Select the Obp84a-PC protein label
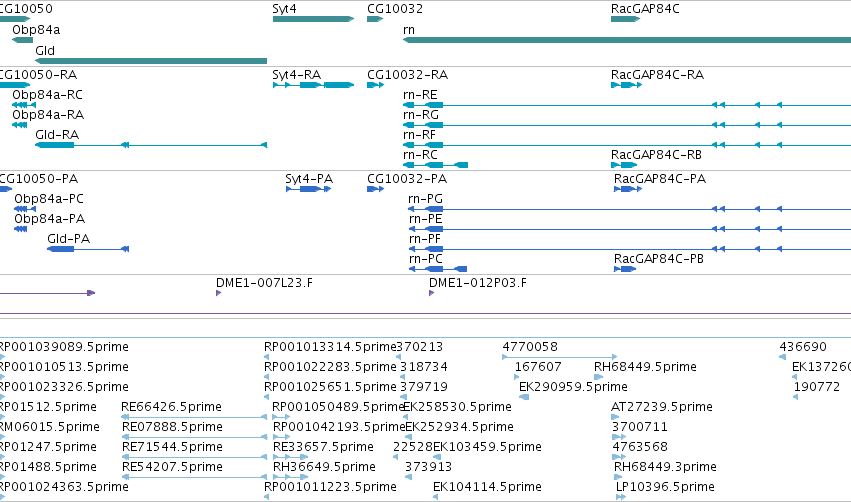This screenshot has height=502, width=851. tap(49, 199)
